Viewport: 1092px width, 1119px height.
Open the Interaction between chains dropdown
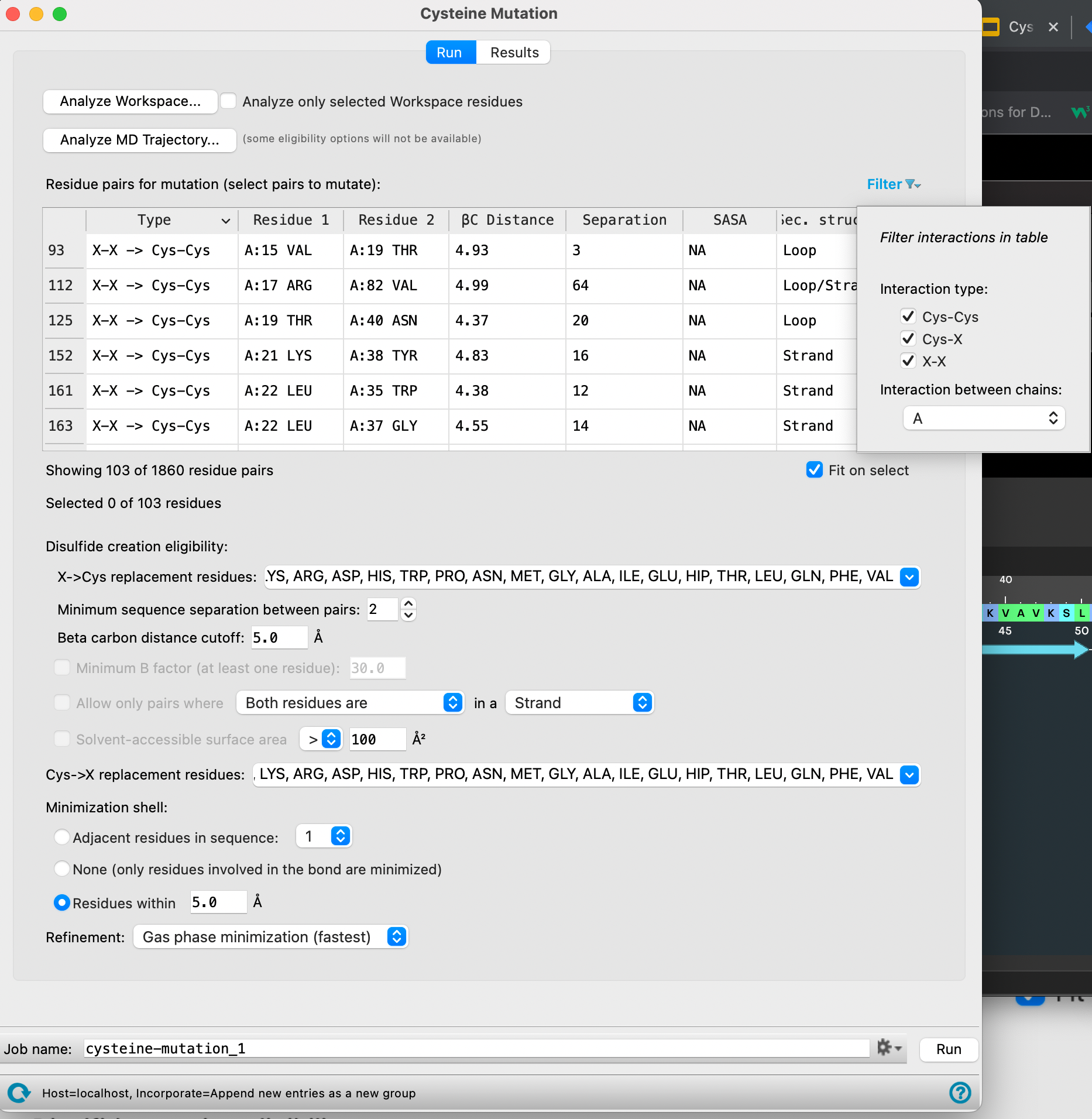click(984, 418)
